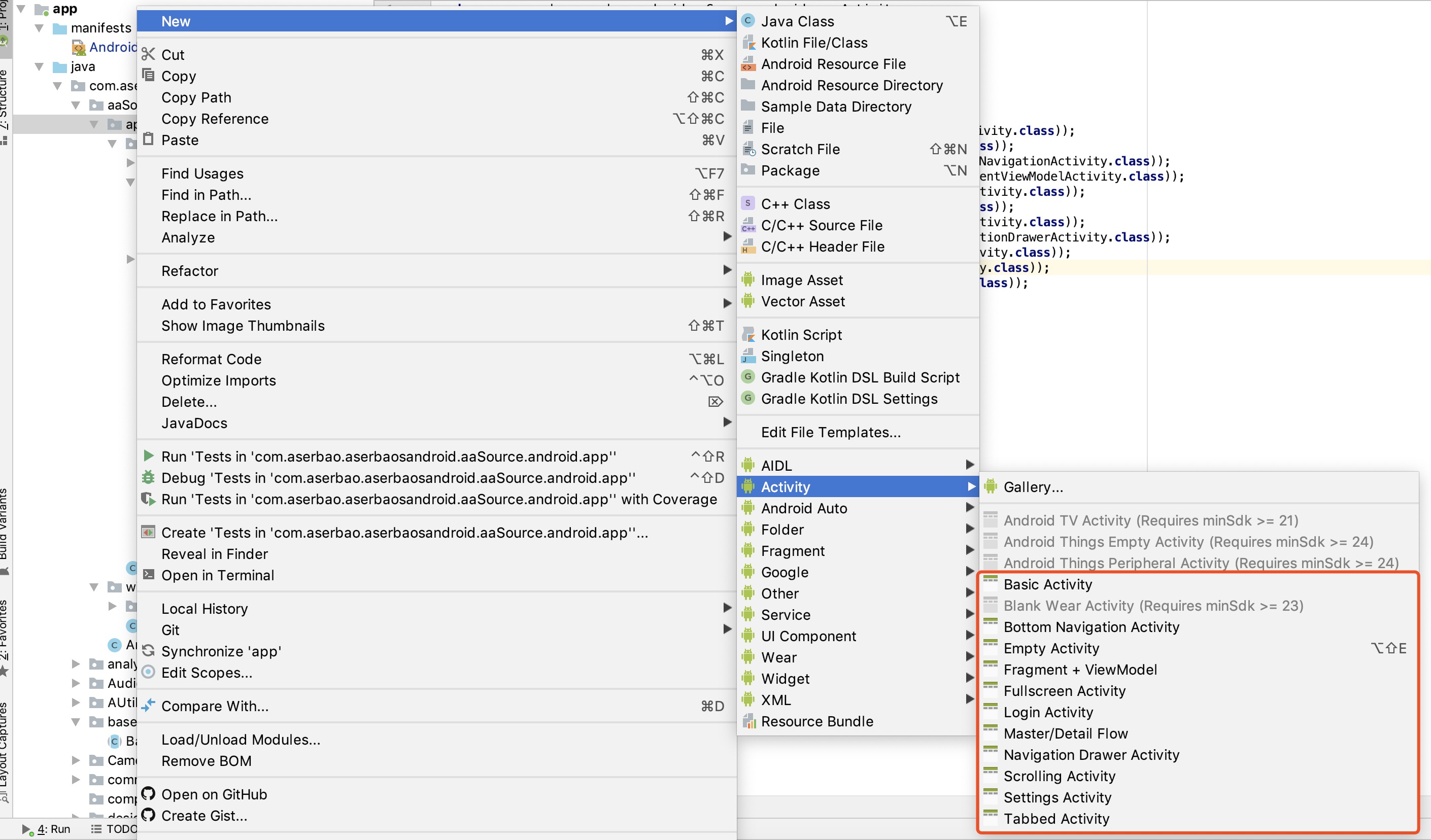This screenshot has width=1431, height=840.
Task: Click the Java Class icon in New submenu
Action: click(x=748, y=21)
